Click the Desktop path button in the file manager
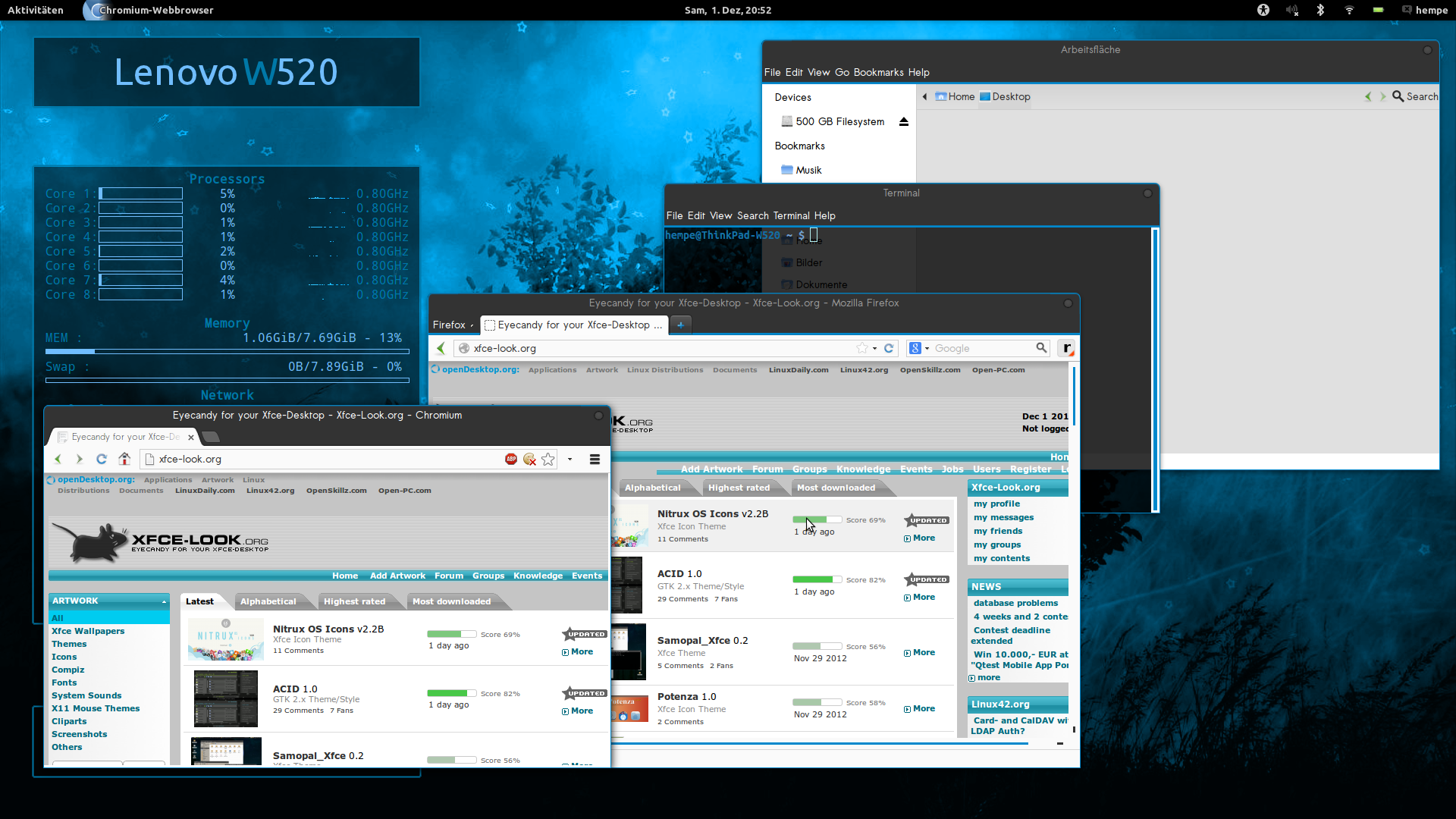Viewport: 1456px width, 819px height. [x=1004, y=96]
